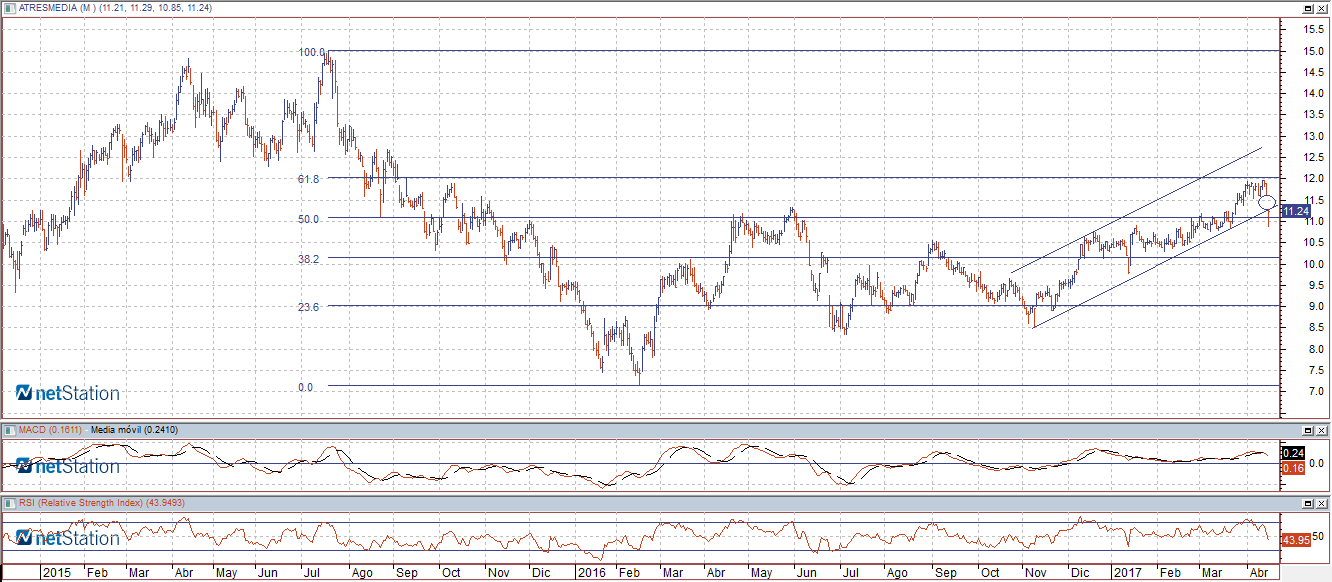The height and width of the screenshot is (582, 1332).
Task: Click the 38.2 Fibonacci level label
Action: (x=308, y=258)
